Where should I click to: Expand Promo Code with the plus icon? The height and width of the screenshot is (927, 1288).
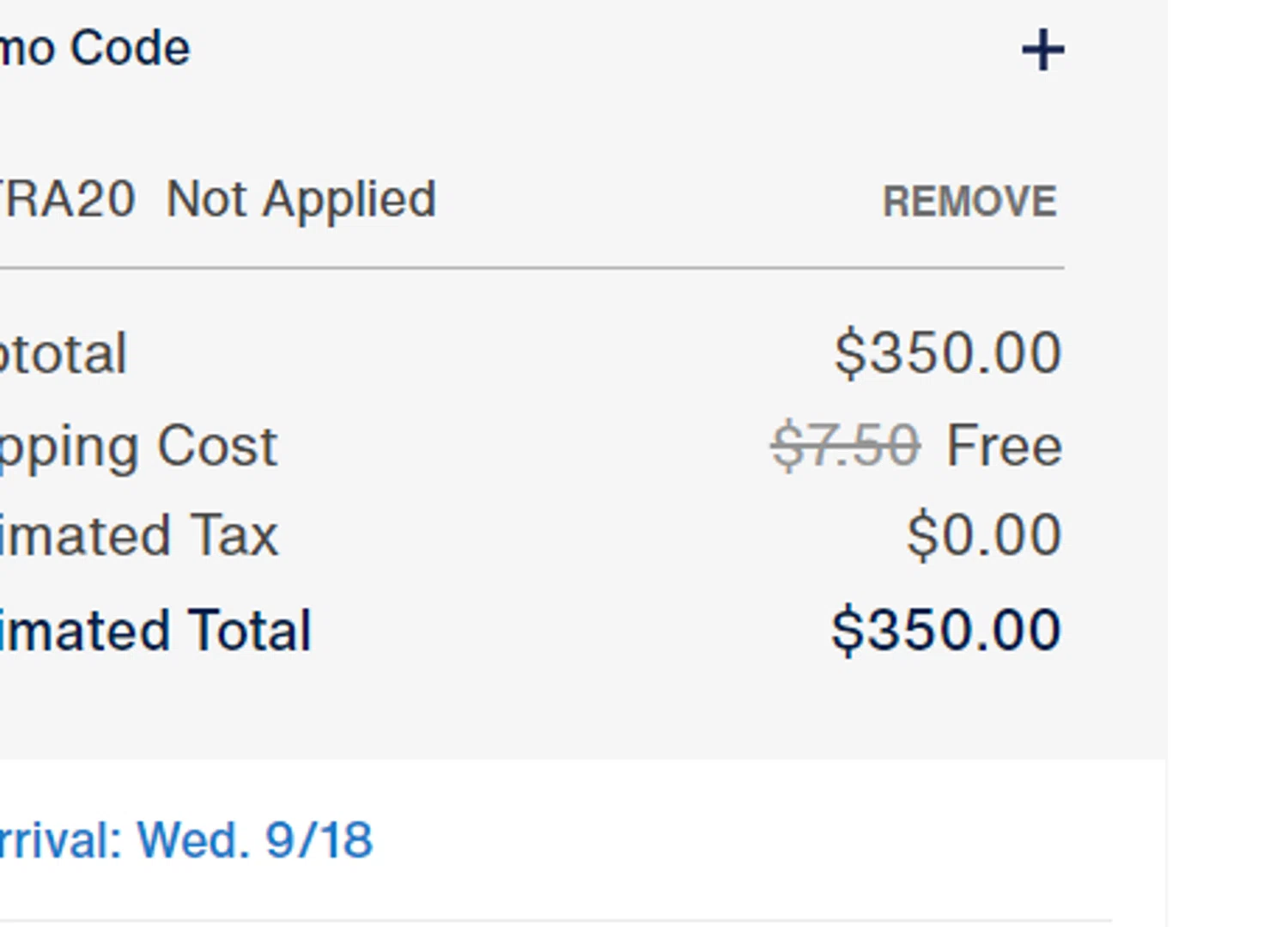coord(1042,50)
